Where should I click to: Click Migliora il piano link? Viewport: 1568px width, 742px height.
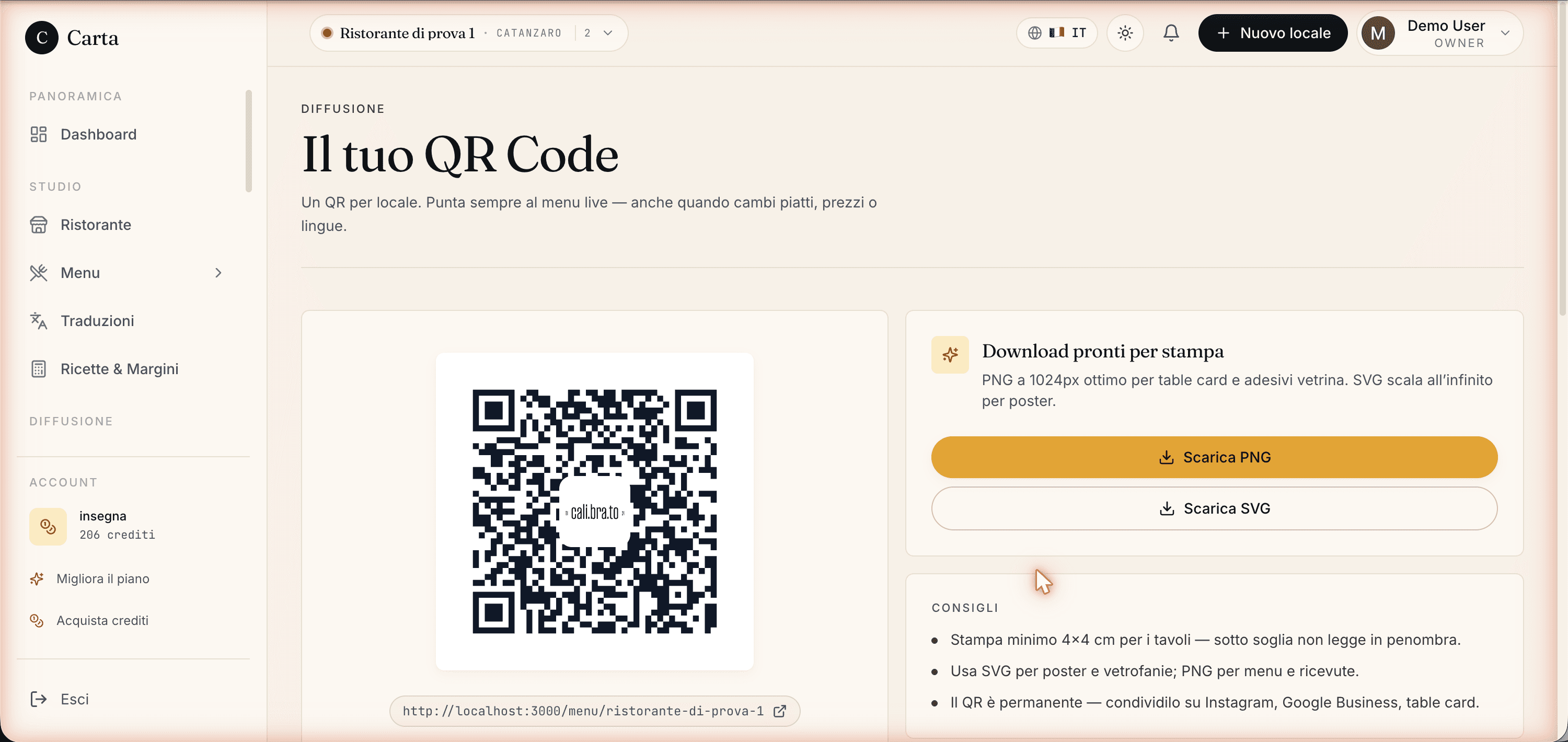pyautogui.click(x=102, y=578)
